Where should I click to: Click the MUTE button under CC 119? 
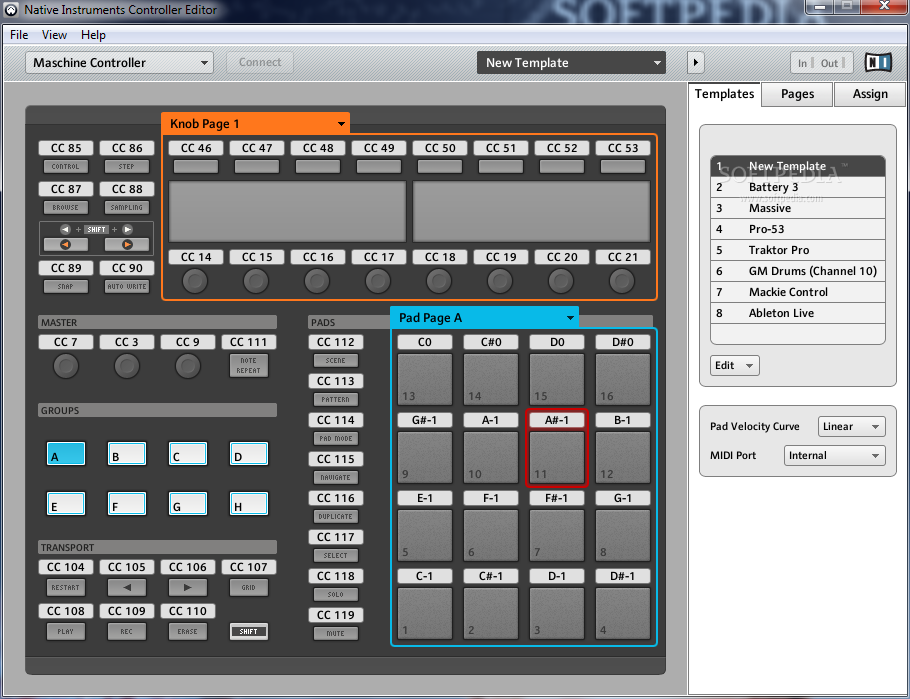335,633
